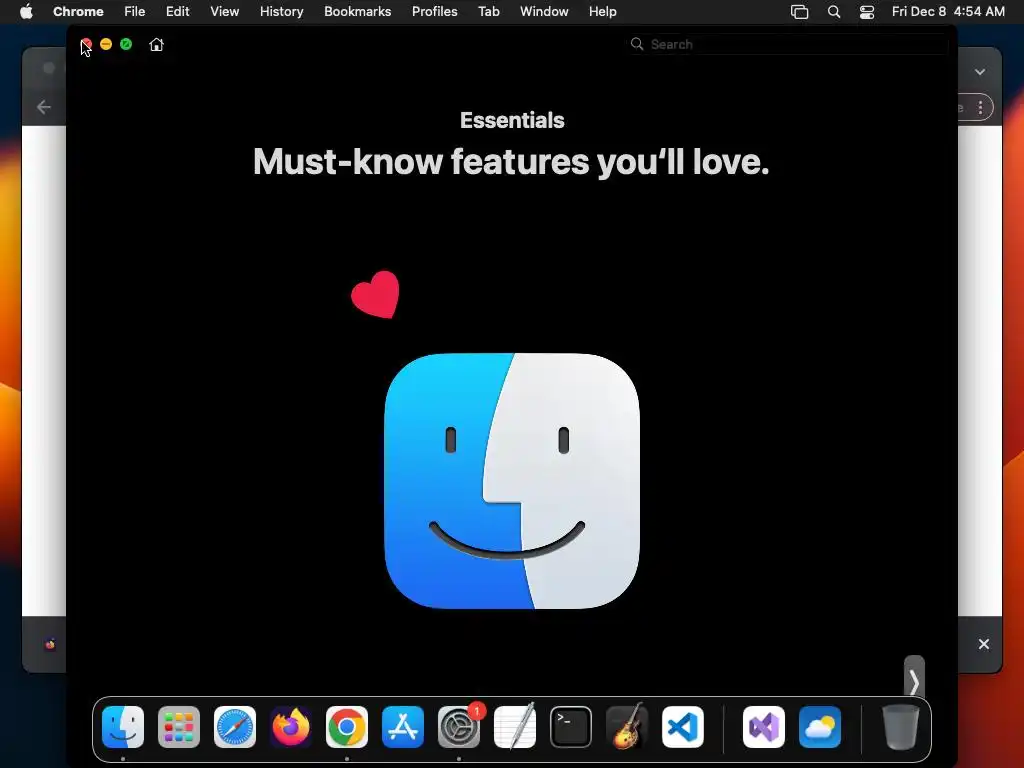Open the Help menu
The image size is (1024, 768).
[602, 12]
